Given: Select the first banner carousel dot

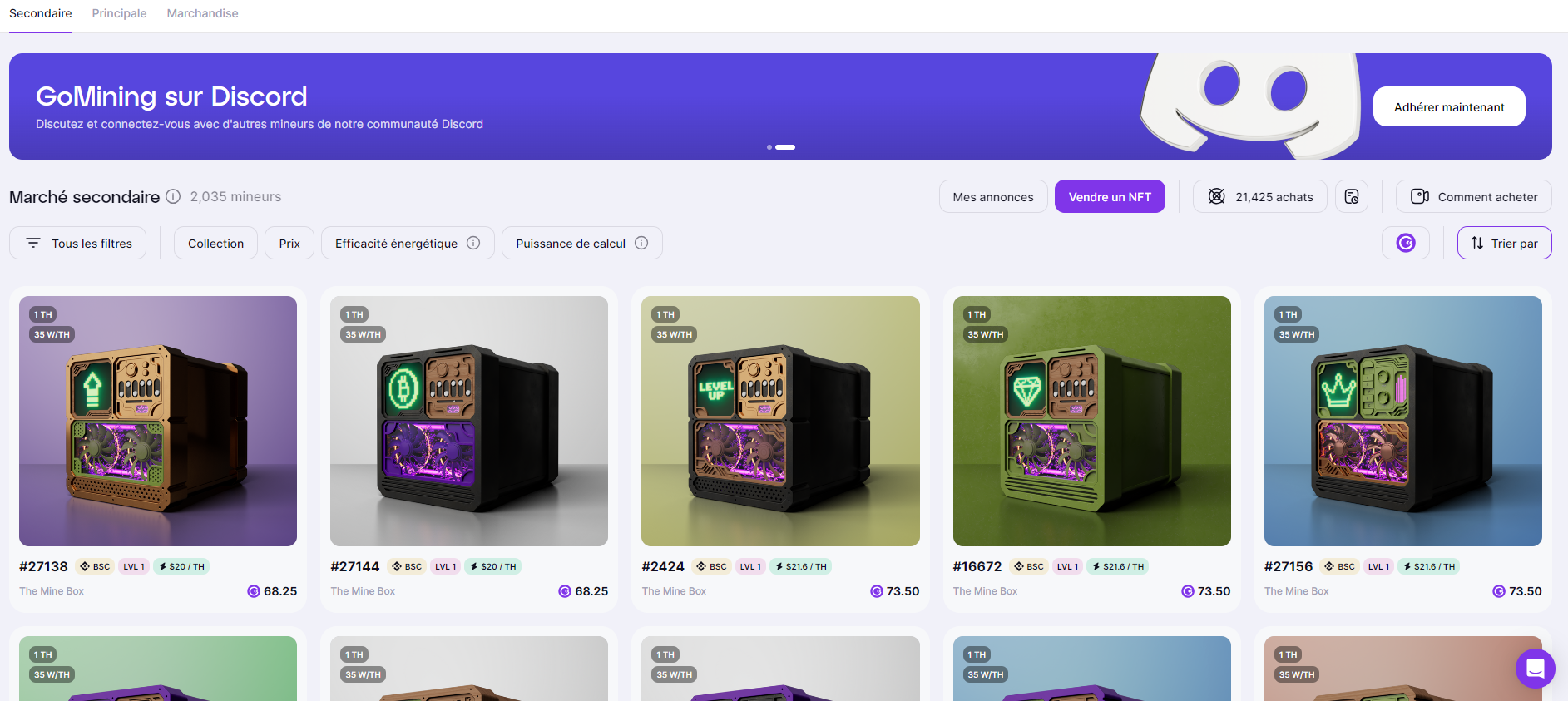Looking at the screenshot, I should pyautogui.click(x=769, y=147).
